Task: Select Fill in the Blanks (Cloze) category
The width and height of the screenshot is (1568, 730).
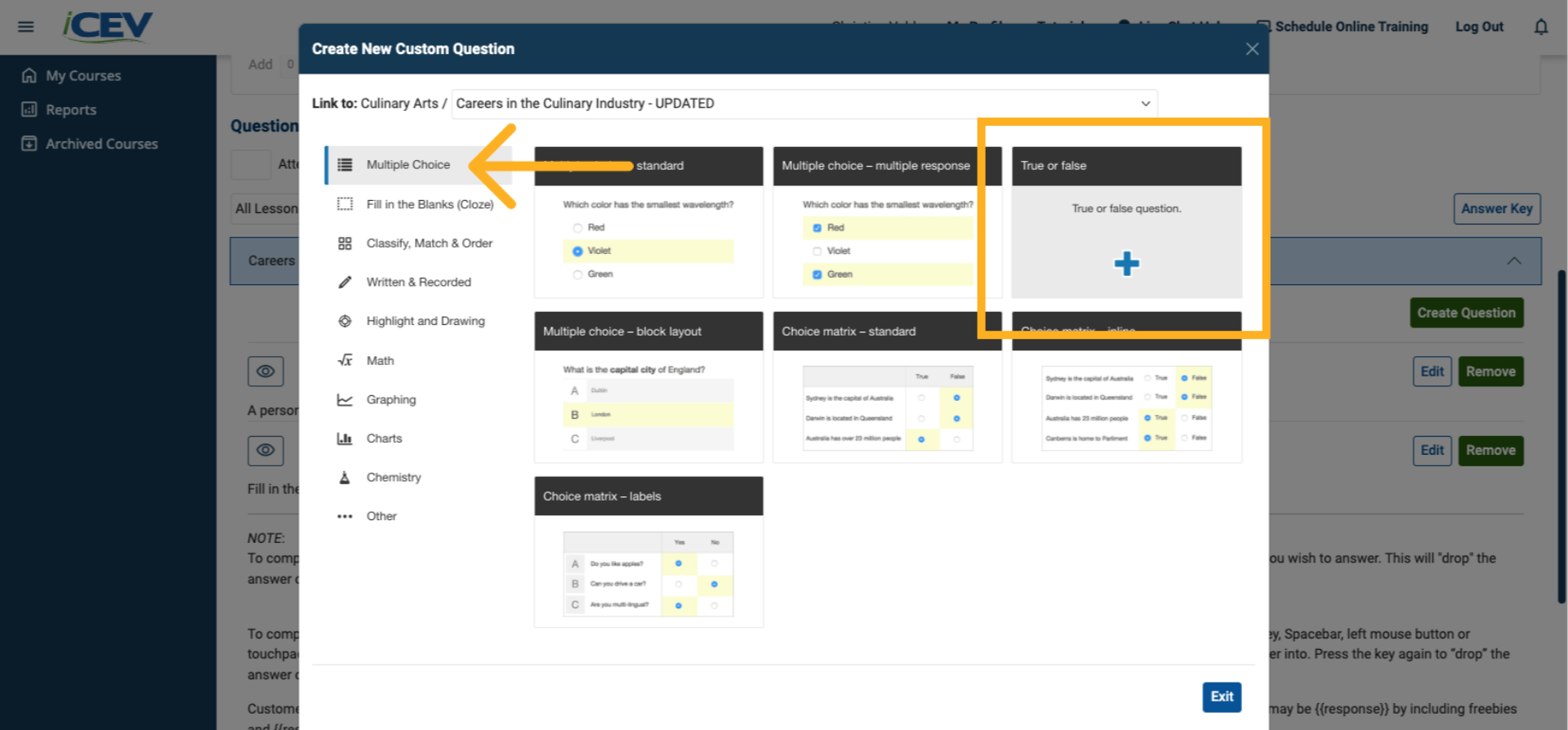Action: click(x=419, y=204)
